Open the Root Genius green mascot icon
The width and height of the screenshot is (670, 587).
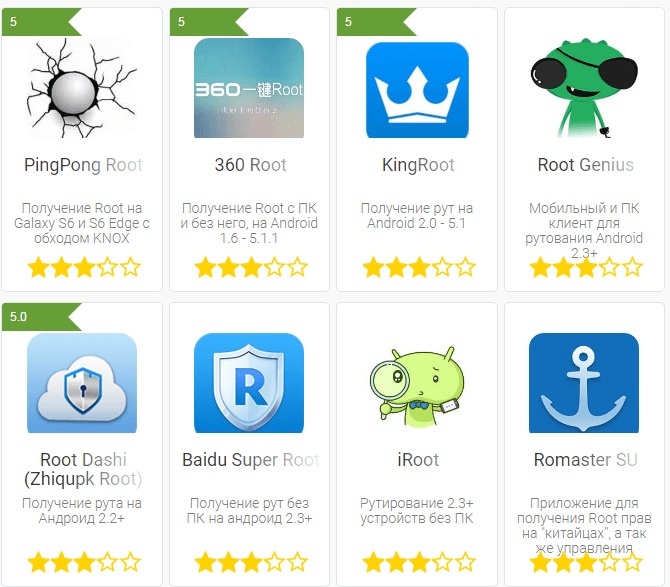(584, 88)
